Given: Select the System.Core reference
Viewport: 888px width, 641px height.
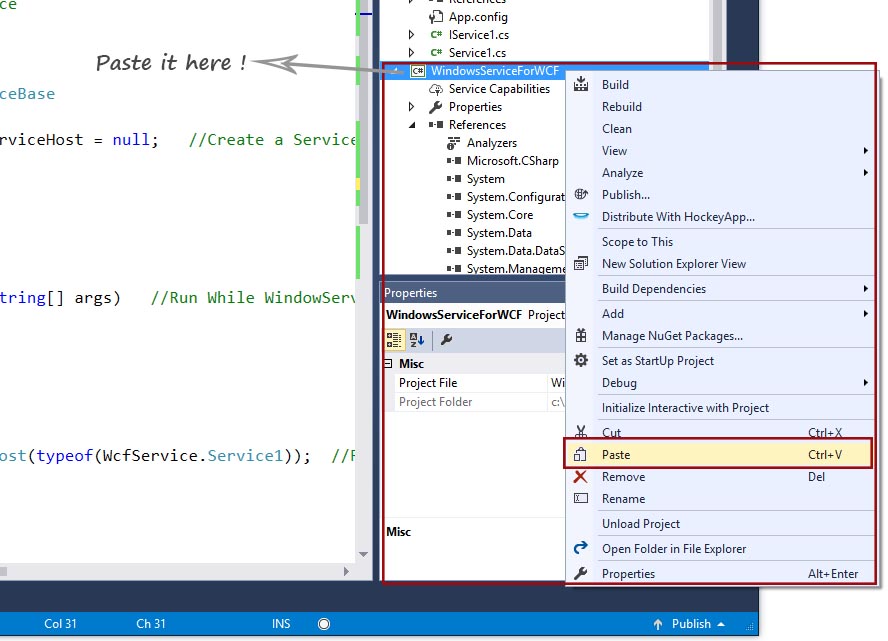Looking at the screenshot, I should [500, 215].
